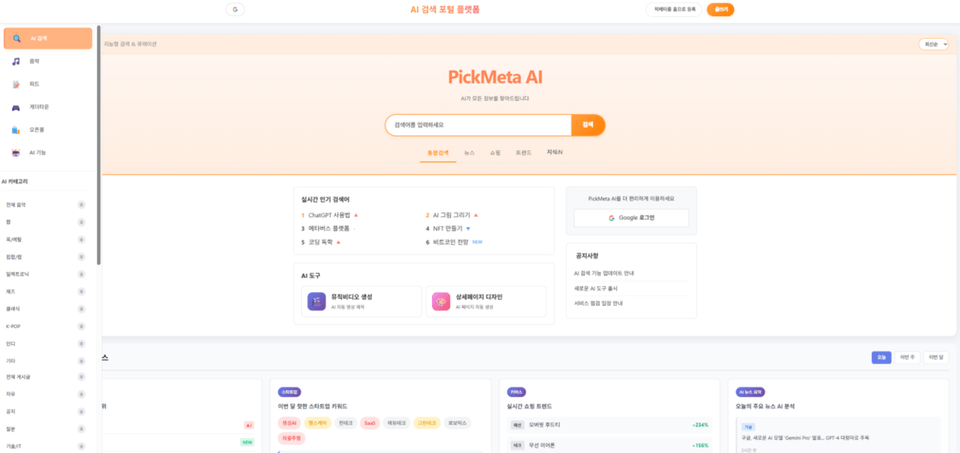Select the 통합검색 tab

click(x=438, y=152)
